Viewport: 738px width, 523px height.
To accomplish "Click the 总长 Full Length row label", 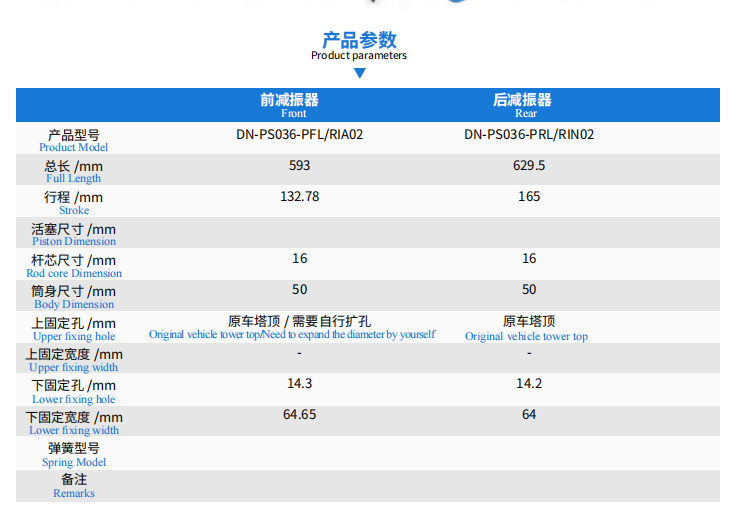I will [x=74, y=171].
